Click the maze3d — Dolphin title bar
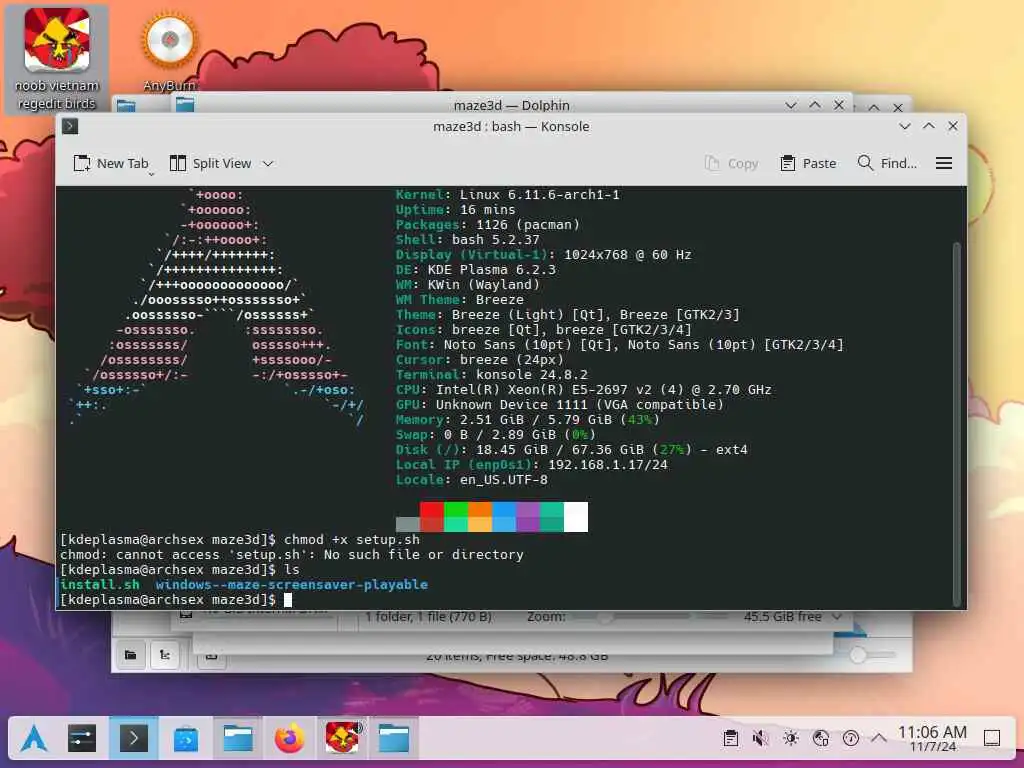This screenshot has height=768, width=1024. [511, 105]
